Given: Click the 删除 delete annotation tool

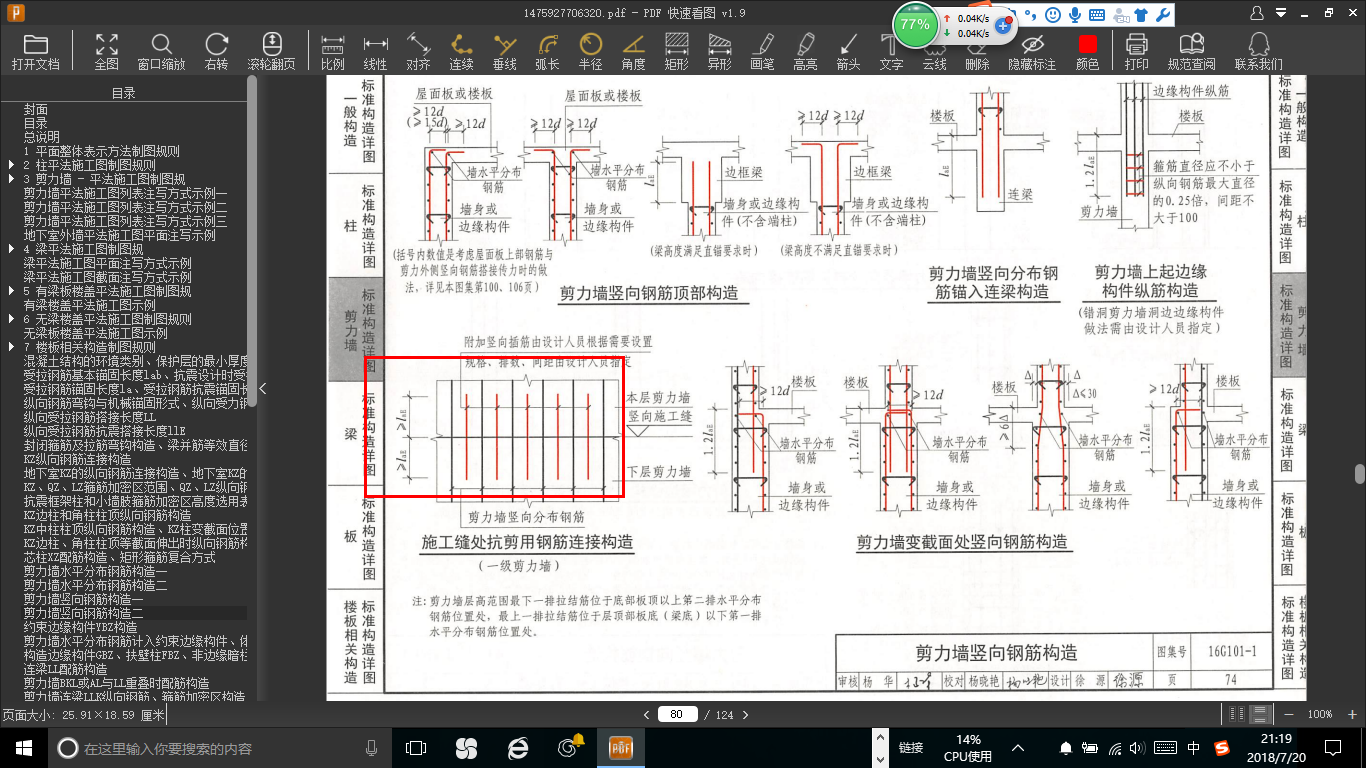Looking at the screenshot, I should click(x=977, y=51).
